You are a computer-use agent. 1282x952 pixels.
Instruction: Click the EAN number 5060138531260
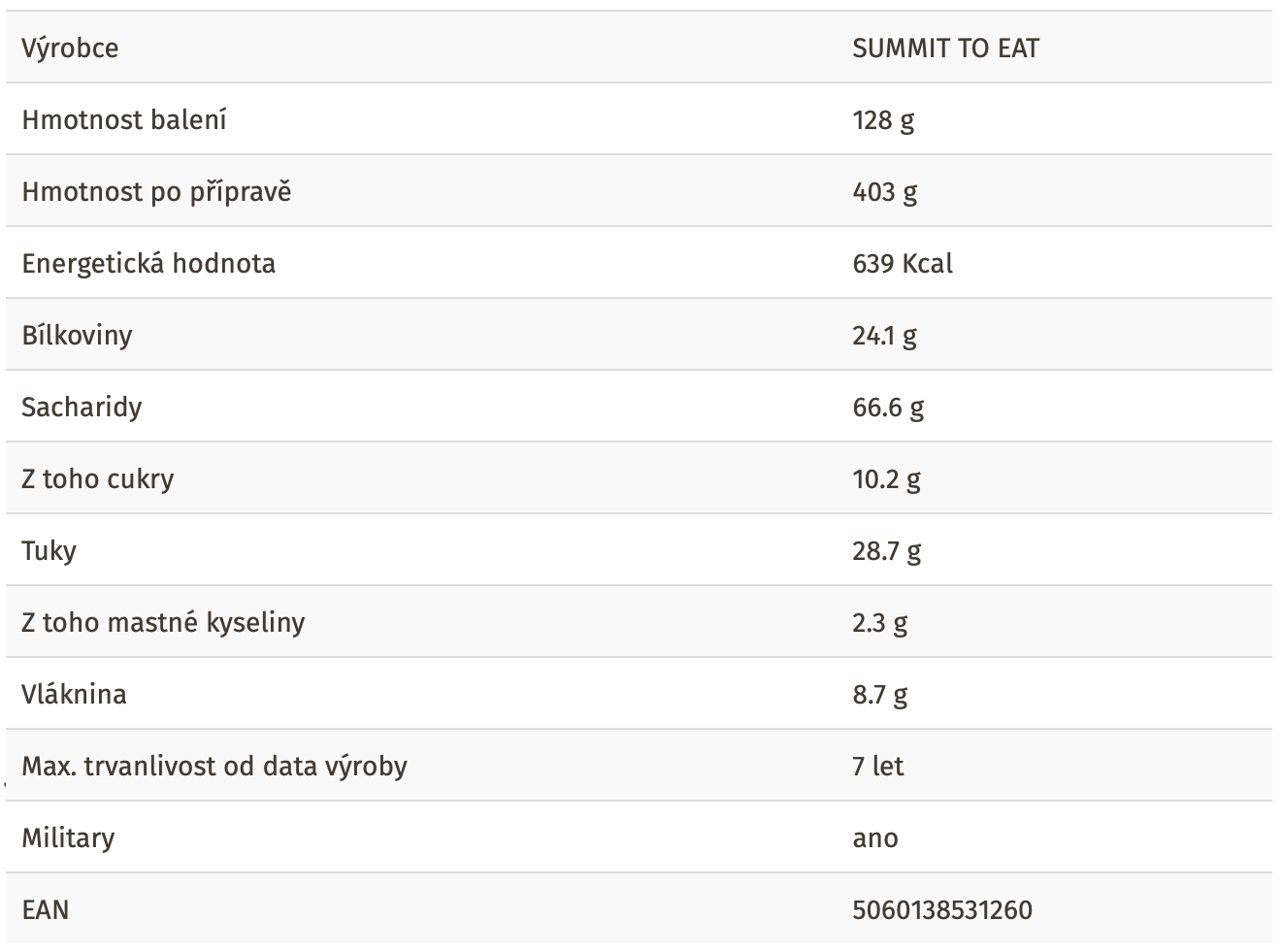pyautogui.click(x=942, y=910)
